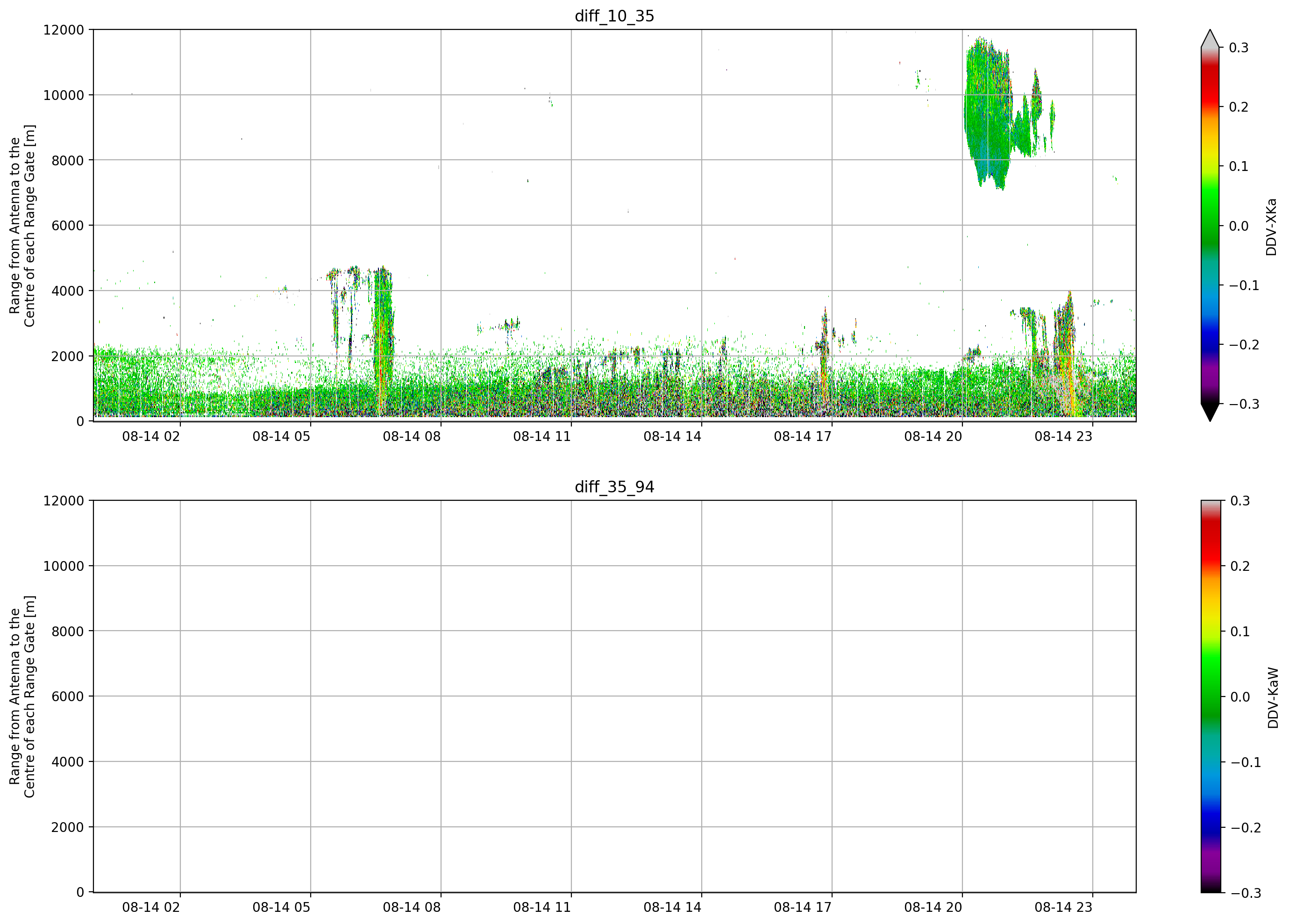The width and height of the screenshot is (1289, 924).
Task: Click the 0.2 tick on the DDV-XKa colorbar
Action: pyautogui.click(x=1239, y=107)
